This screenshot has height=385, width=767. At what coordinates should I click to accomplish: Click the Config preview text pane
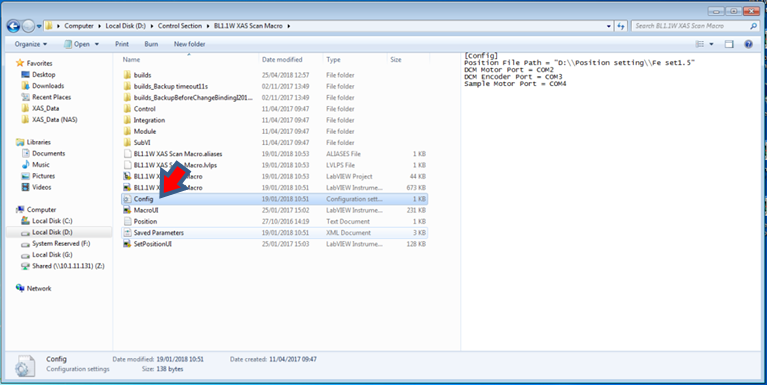pos(611,201)
